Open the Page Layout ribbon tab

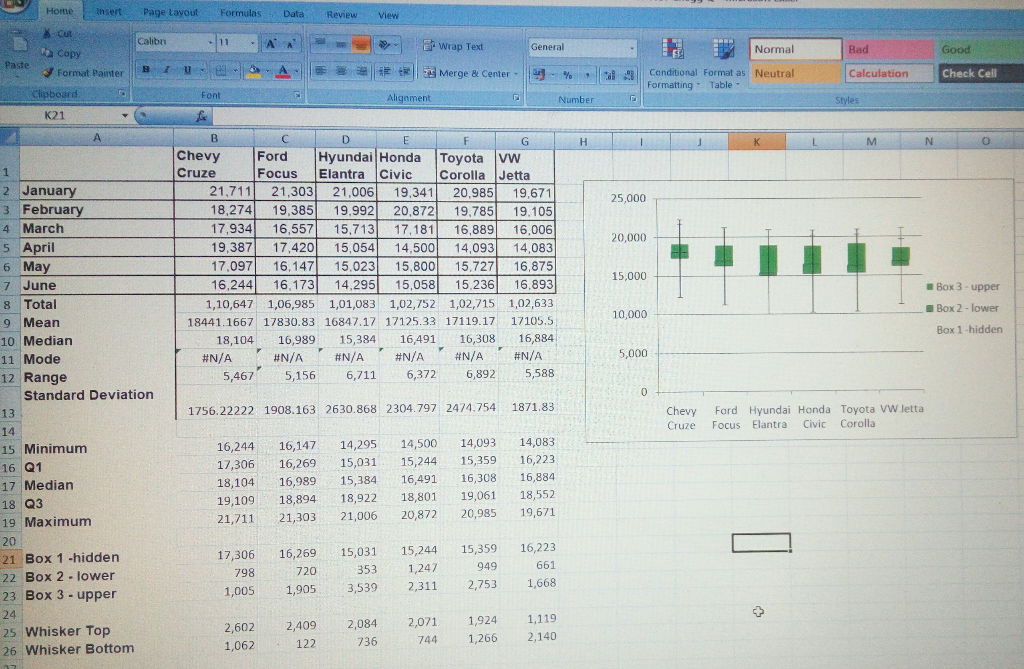click(x=170, y=12)
